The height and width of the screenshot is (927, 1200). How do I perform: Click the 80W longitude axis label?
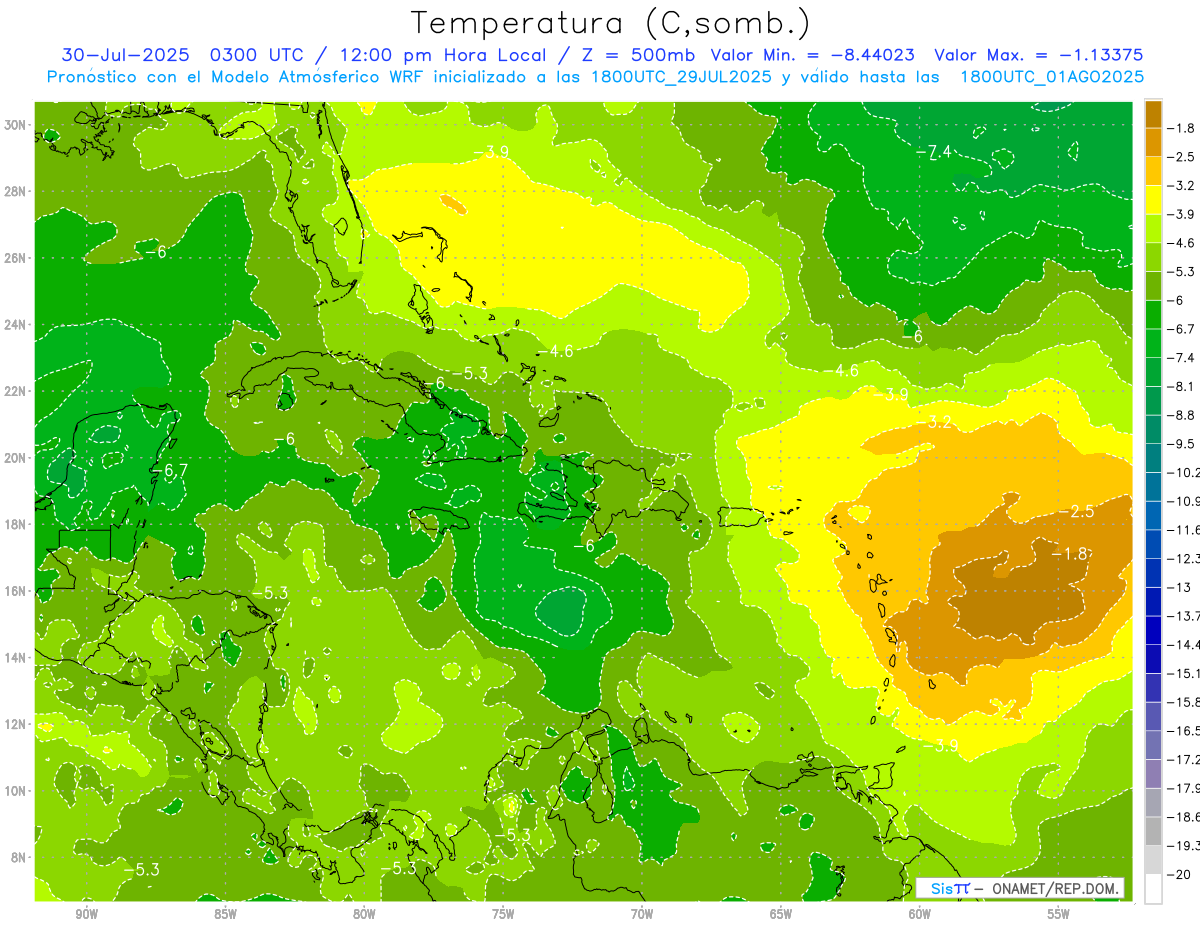[364, 914]
